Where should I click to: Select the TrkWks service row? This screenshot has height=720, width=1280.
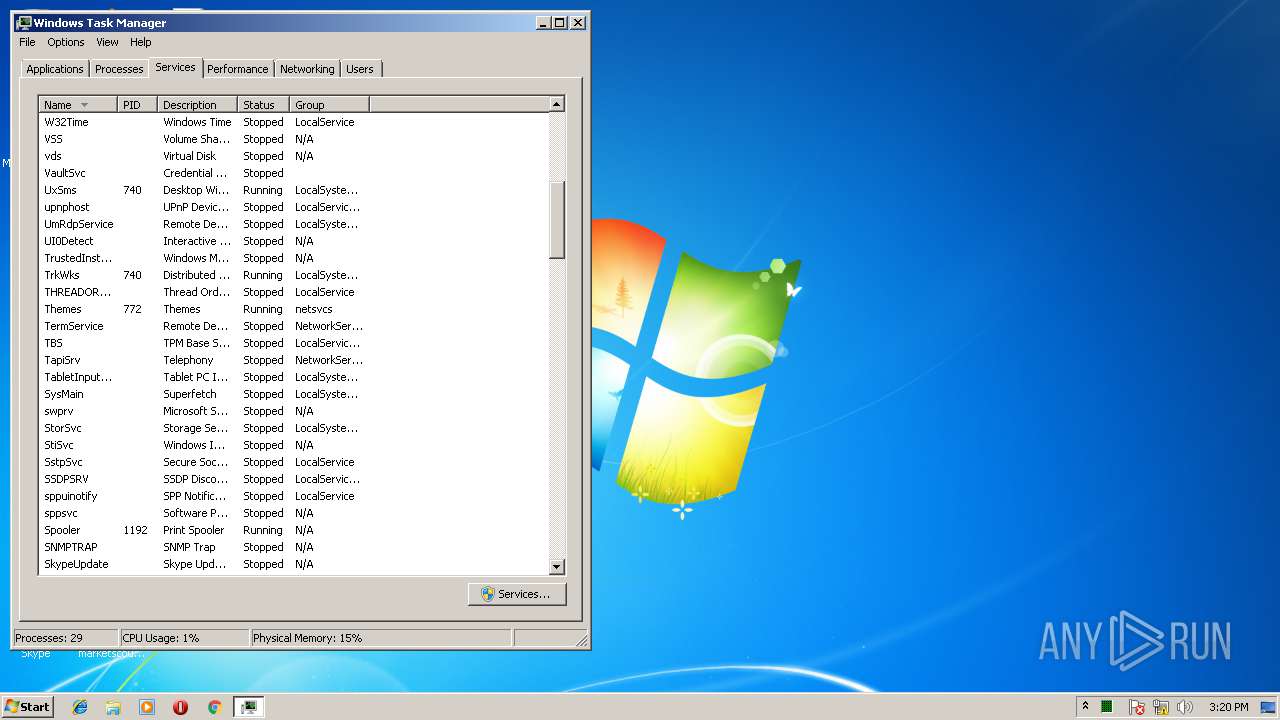tap(294, 275)
